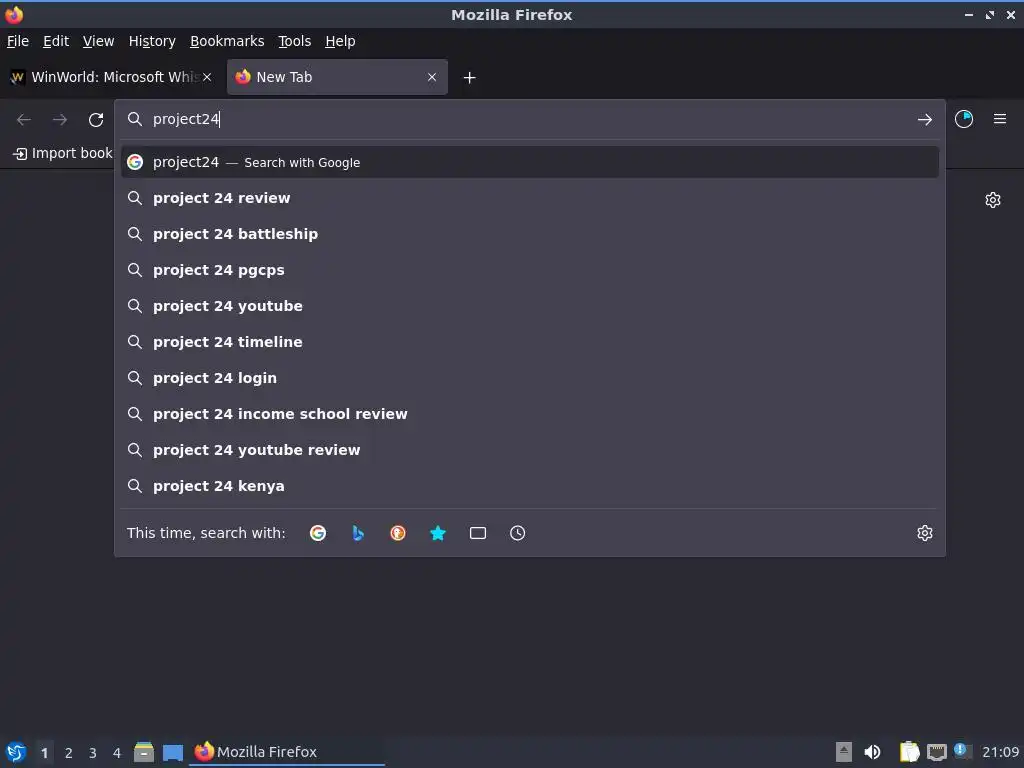Open the Tools menu
The image size is (1024, 768).
tap(294, 41)
